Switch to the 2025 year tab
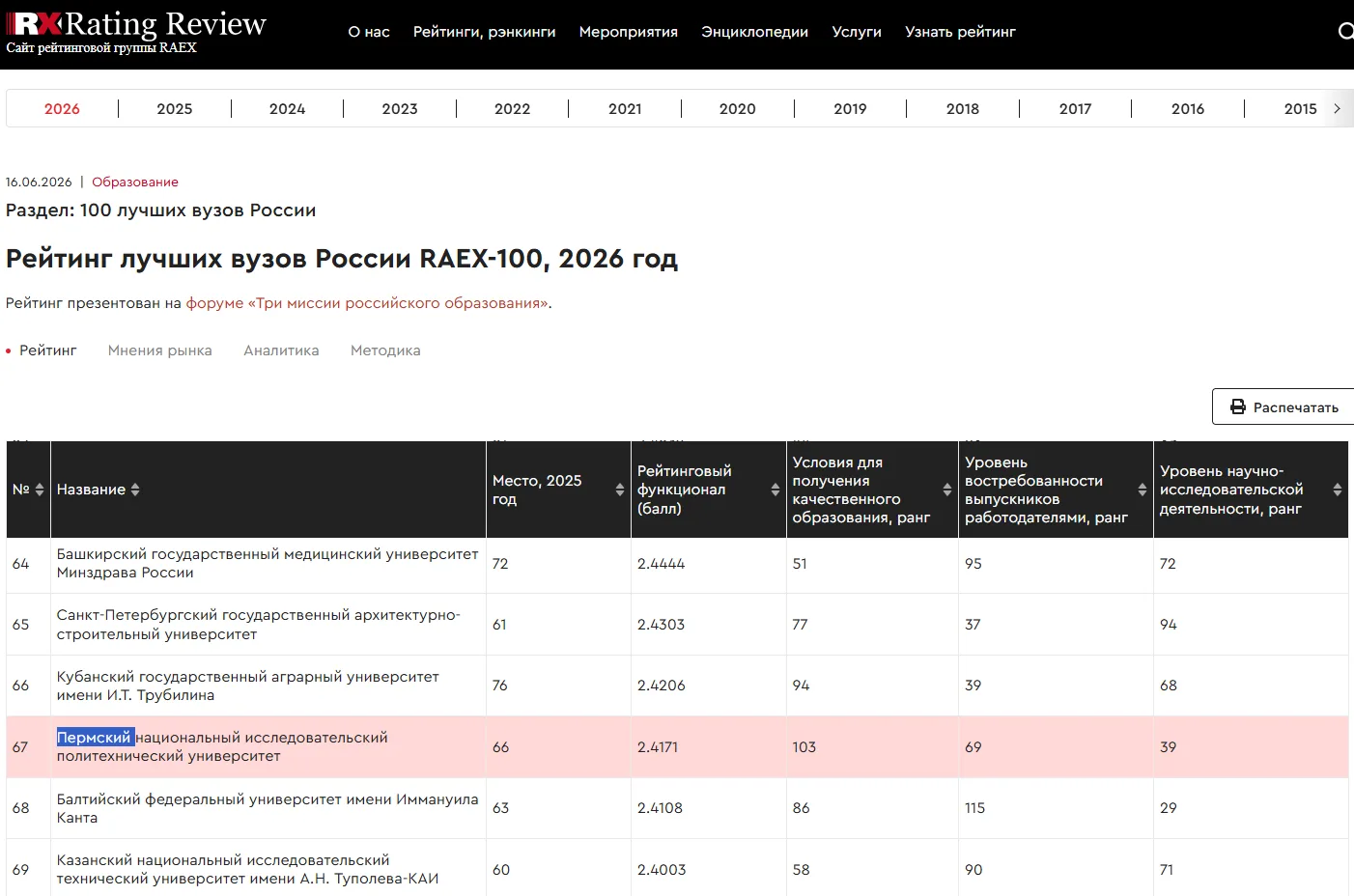The height and width of the screenshot is (896, 1354). pyautogui.click(x=175, y=109)
